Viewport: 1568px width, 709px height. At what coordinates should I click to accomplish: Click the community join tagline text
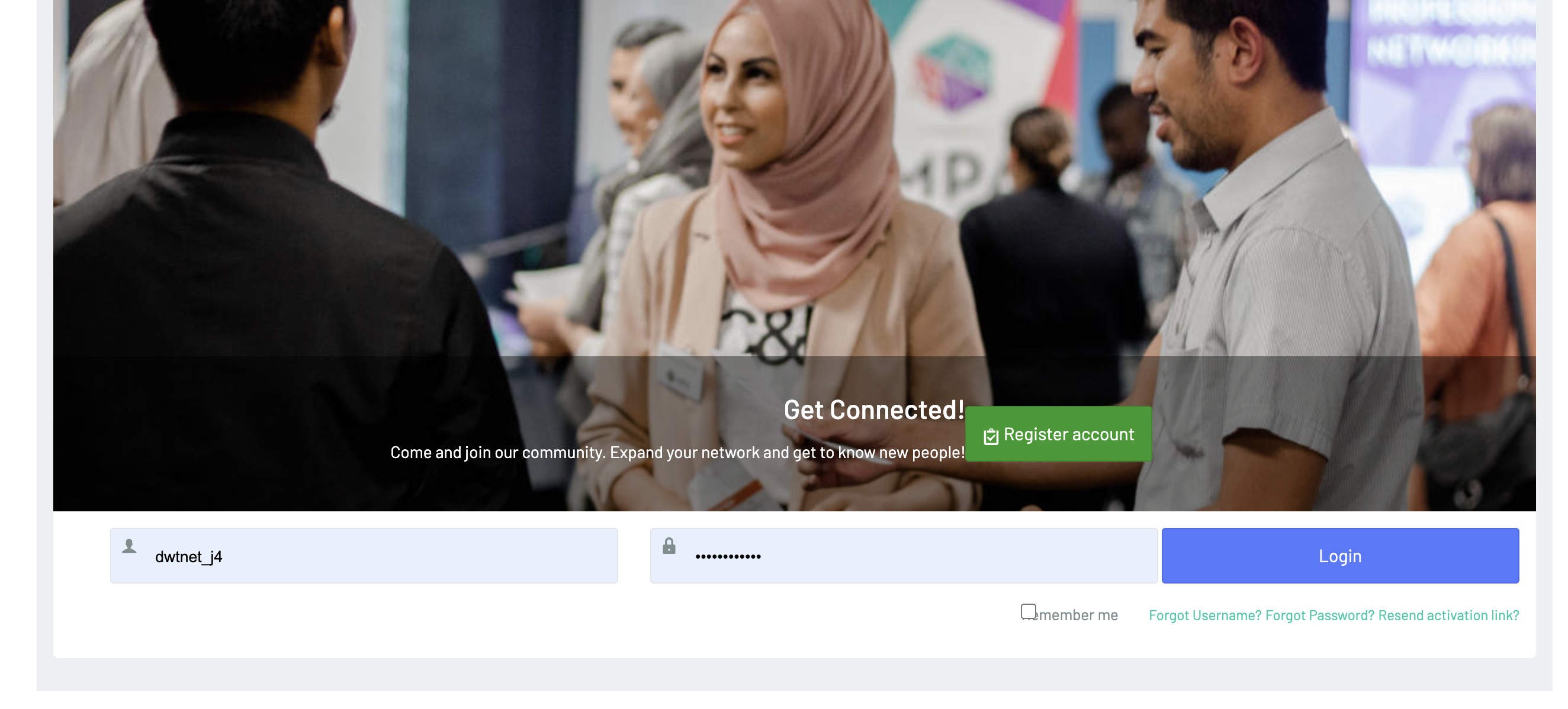pyautogui.click(x=677, y=452)
